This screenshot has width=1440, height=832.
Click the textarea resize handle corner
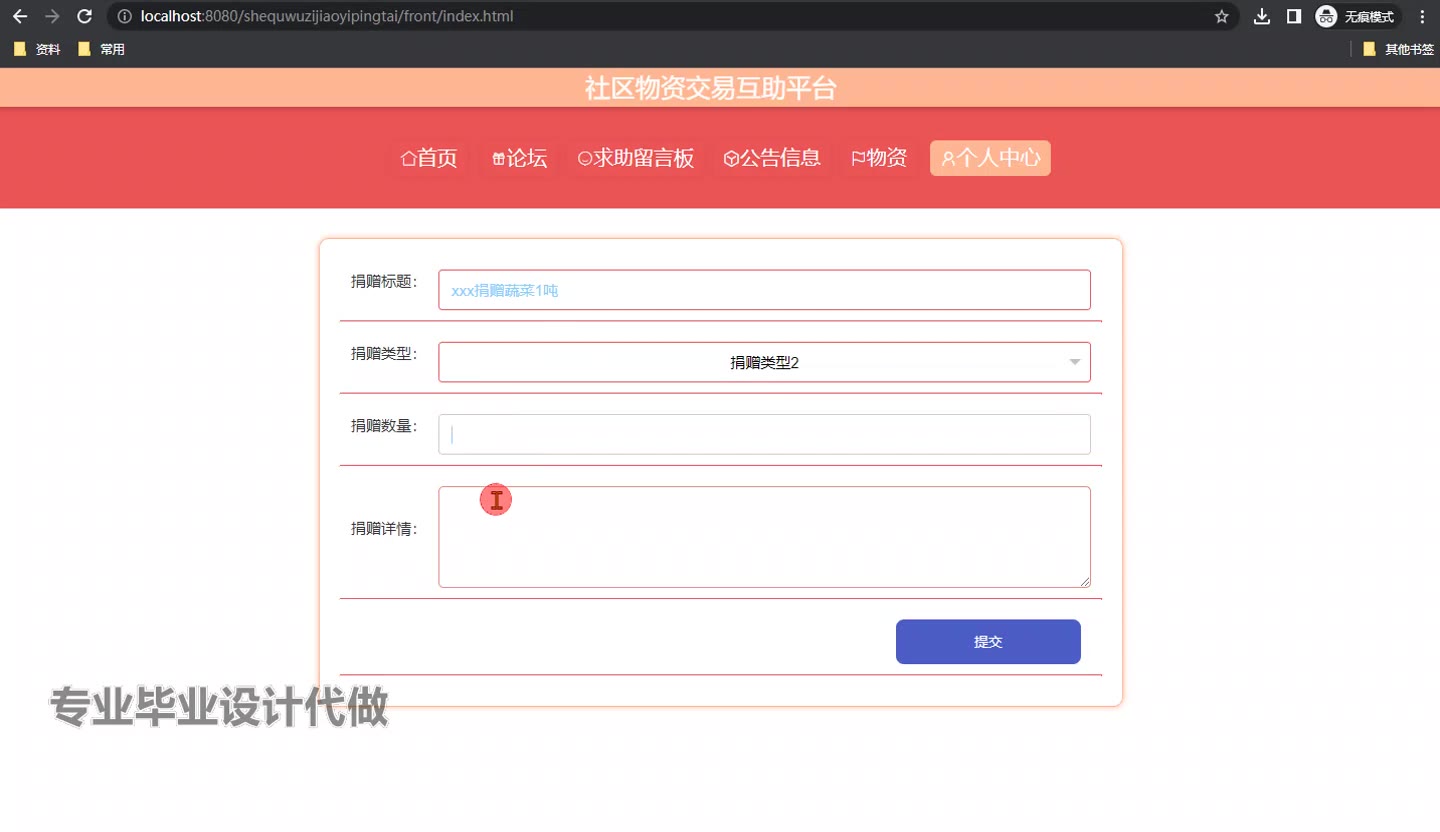point(1084,581)
